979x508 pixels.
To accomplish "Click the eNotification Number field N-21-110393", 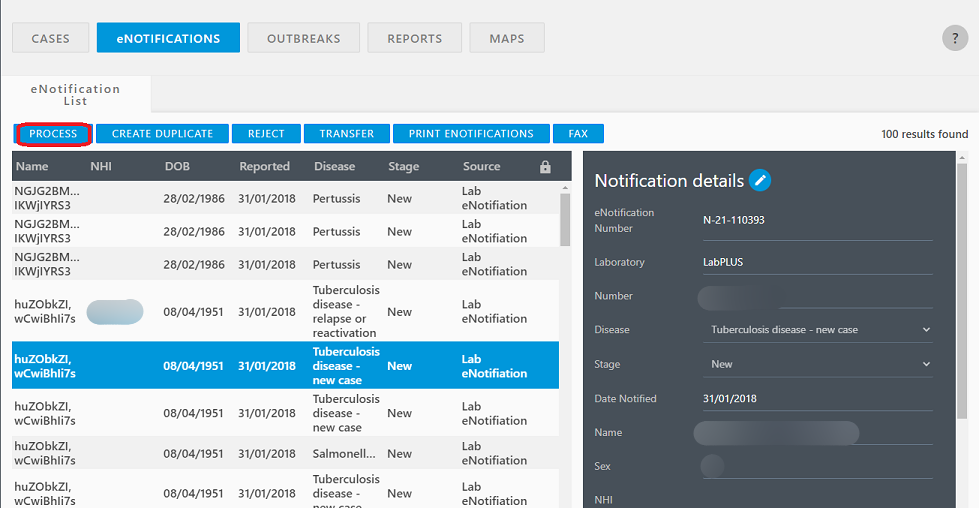I will coord(818,220).
